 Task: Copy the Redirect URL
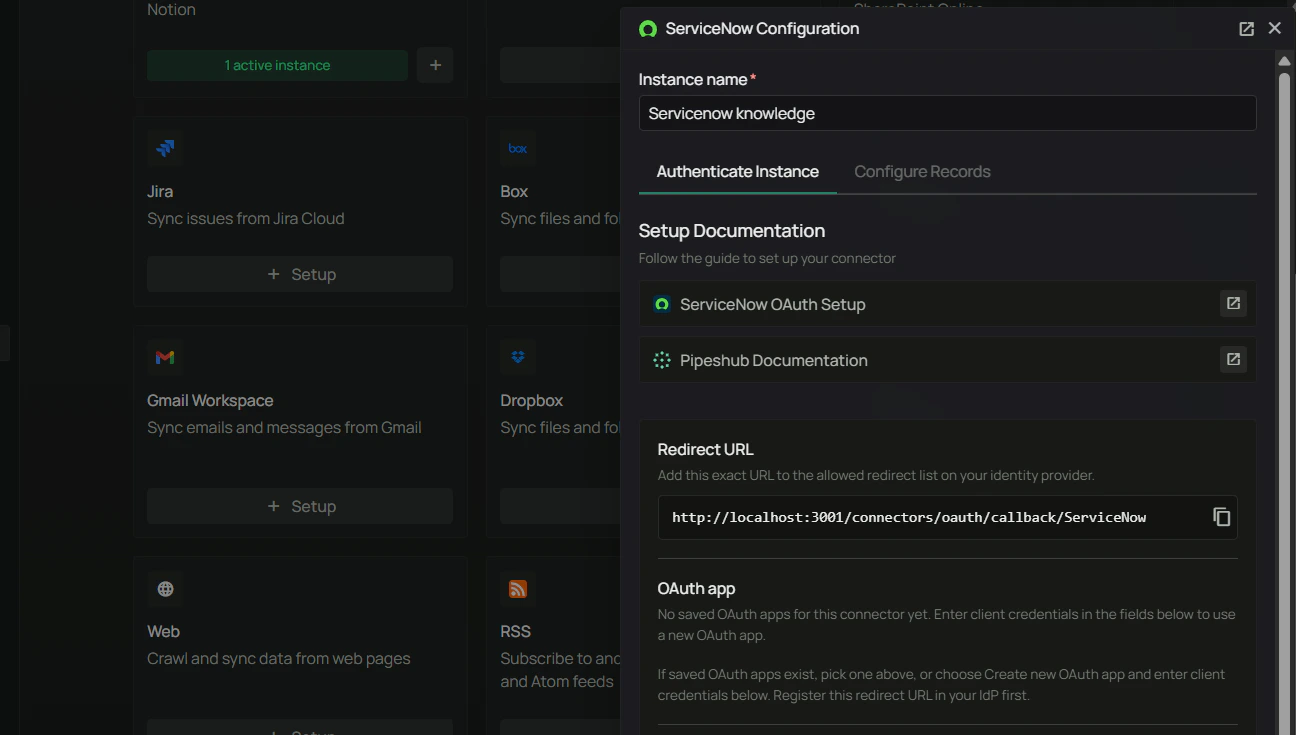1221,517
